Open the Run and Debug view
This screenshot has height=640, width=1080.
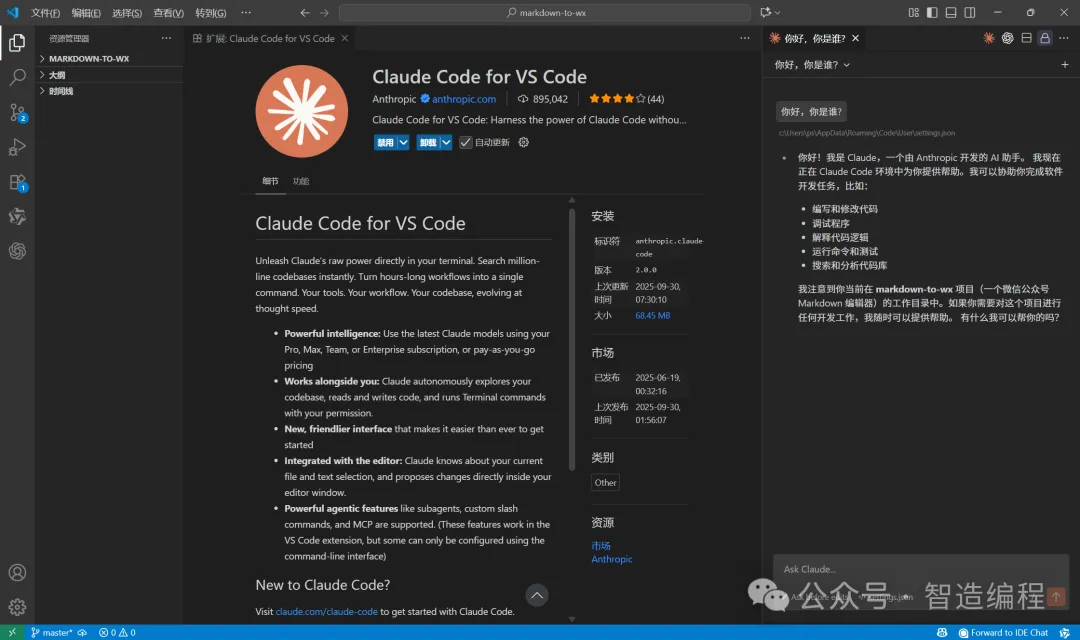[17, 147]
